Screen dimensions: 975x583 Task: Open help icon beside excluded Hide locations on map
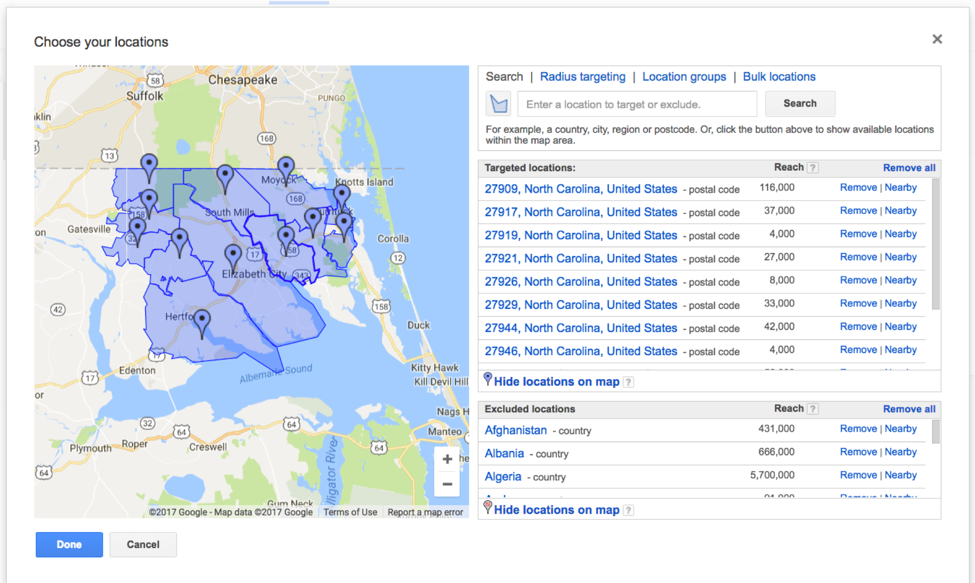(x=629, y=510)
